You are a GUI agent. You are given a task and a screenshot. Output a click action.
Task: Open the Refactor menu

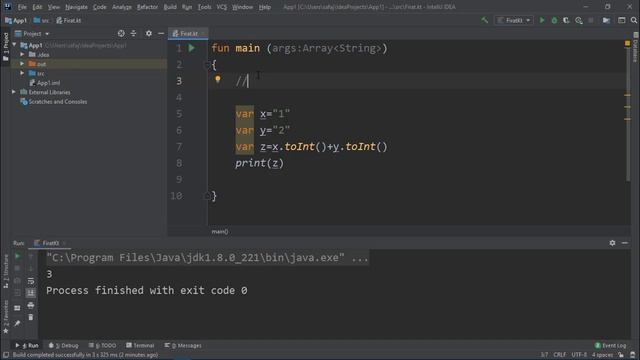tap(147, 7)
